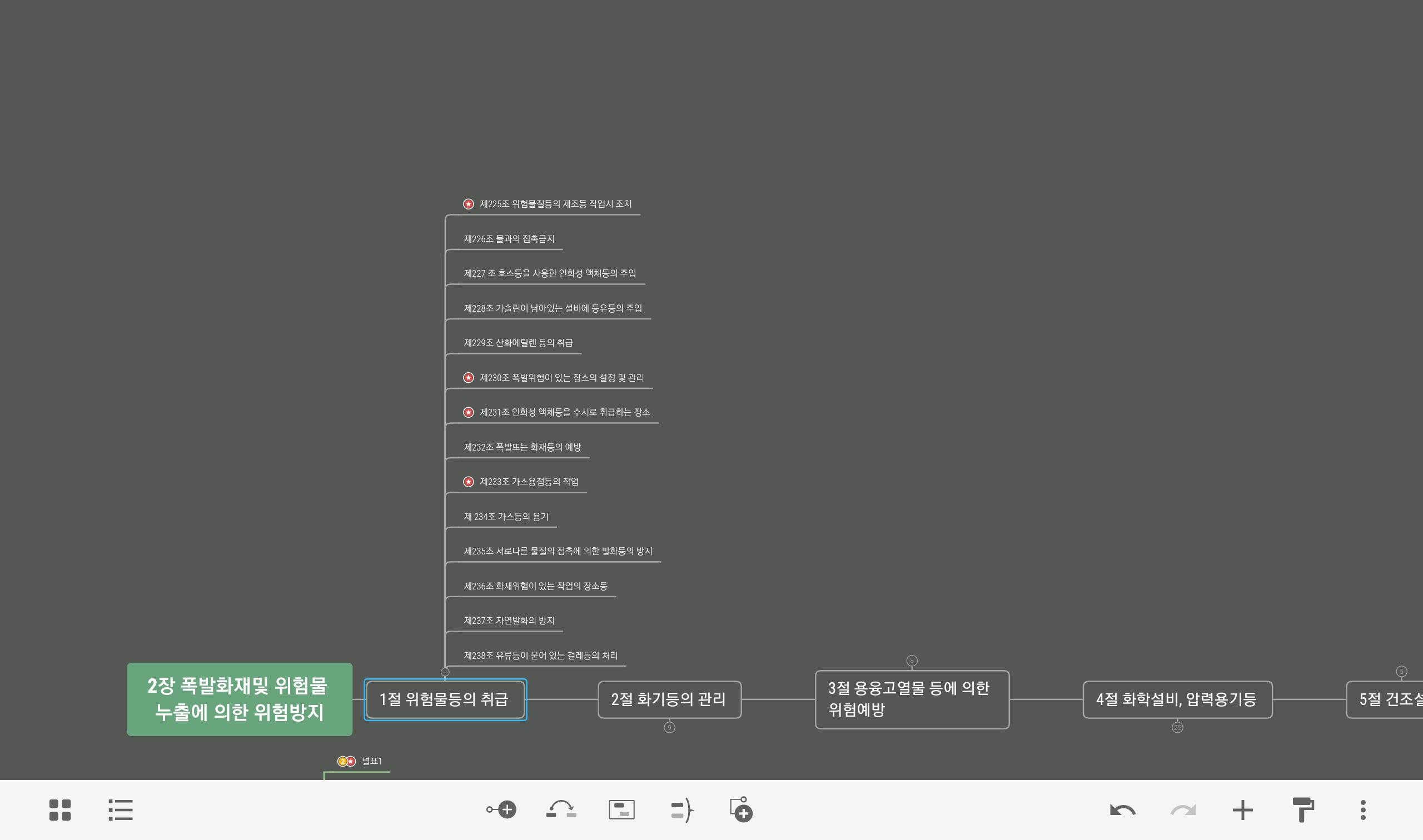
Task: Select the 5절 건조 topic
Action: point(1385,699)
